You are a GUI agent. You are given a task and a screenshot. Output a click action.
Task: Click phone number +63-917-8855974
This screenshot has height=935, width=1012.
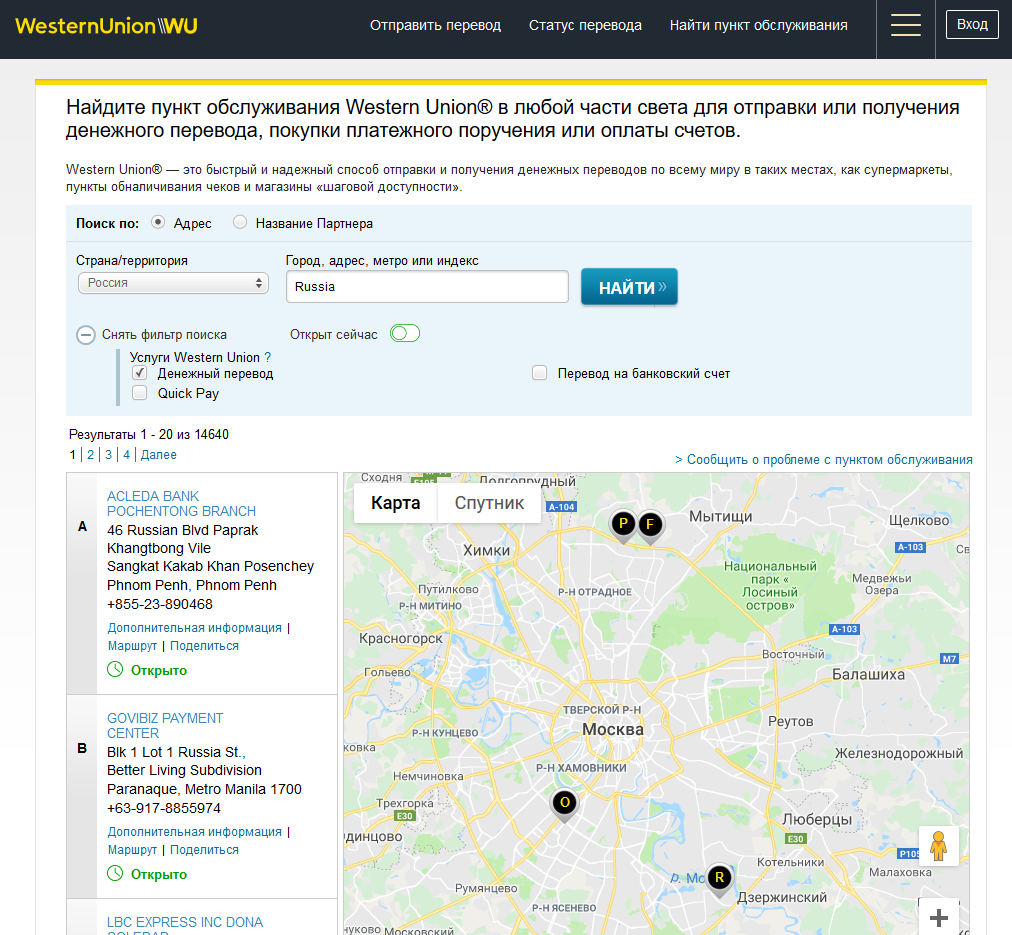click(164, 809)
